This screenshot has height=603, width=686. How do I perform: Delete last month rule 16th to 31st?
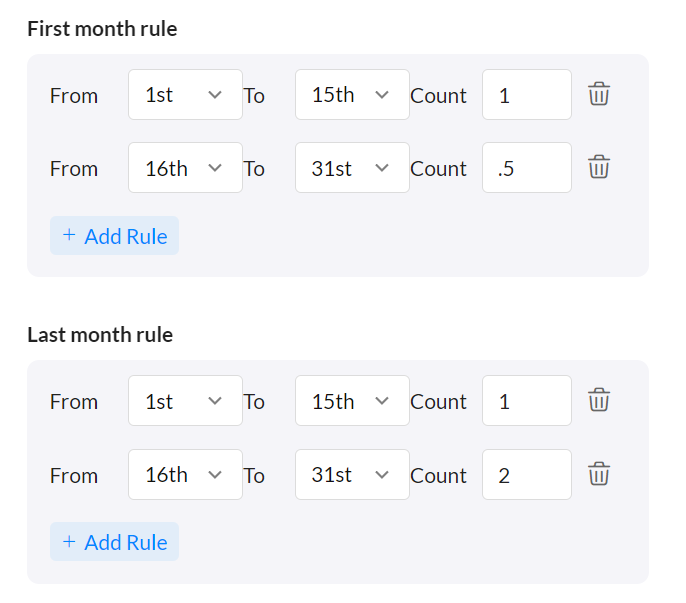pos(599,474)
